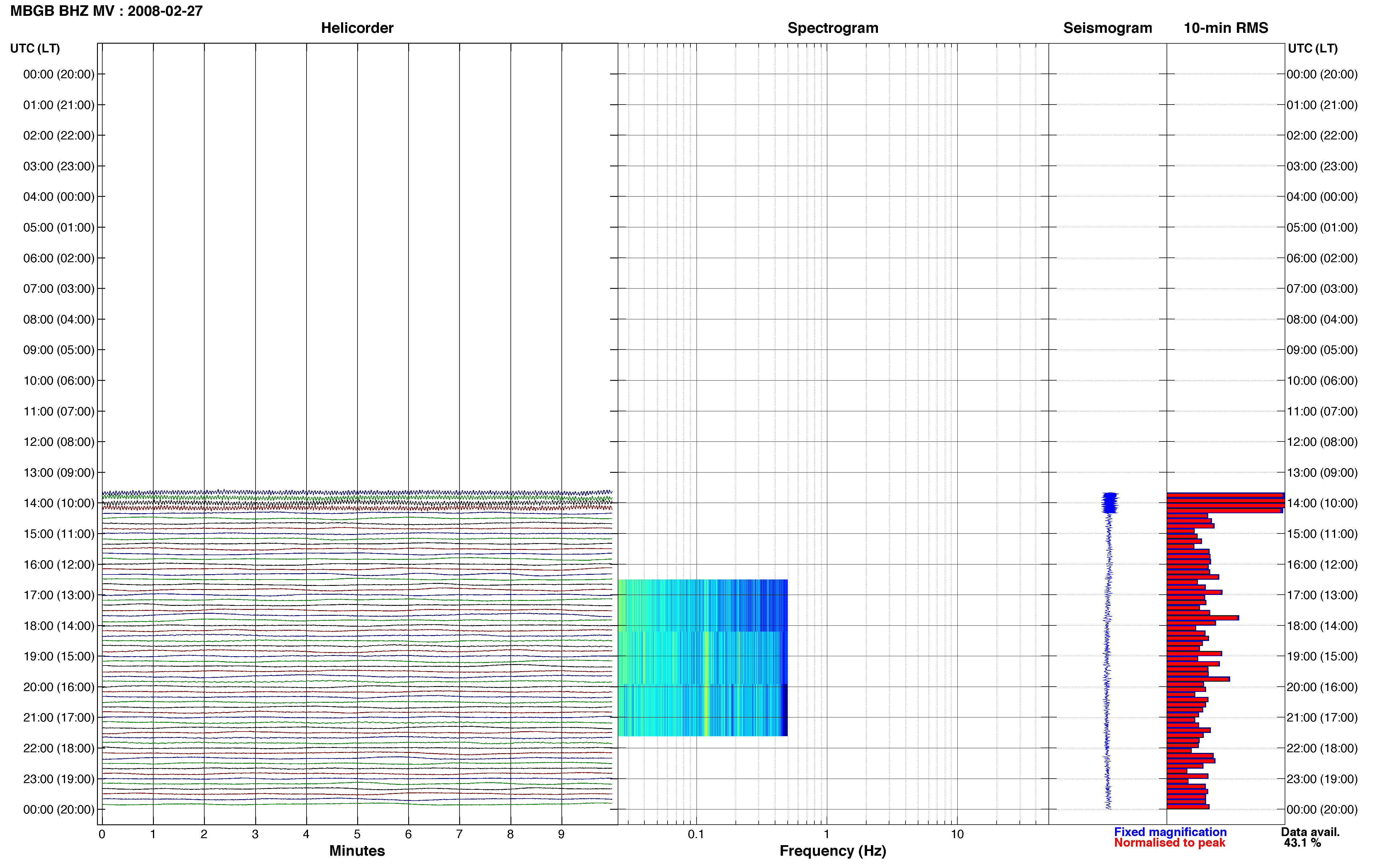Click the left '23:00 (19:00)' time label

click(59, 779)
